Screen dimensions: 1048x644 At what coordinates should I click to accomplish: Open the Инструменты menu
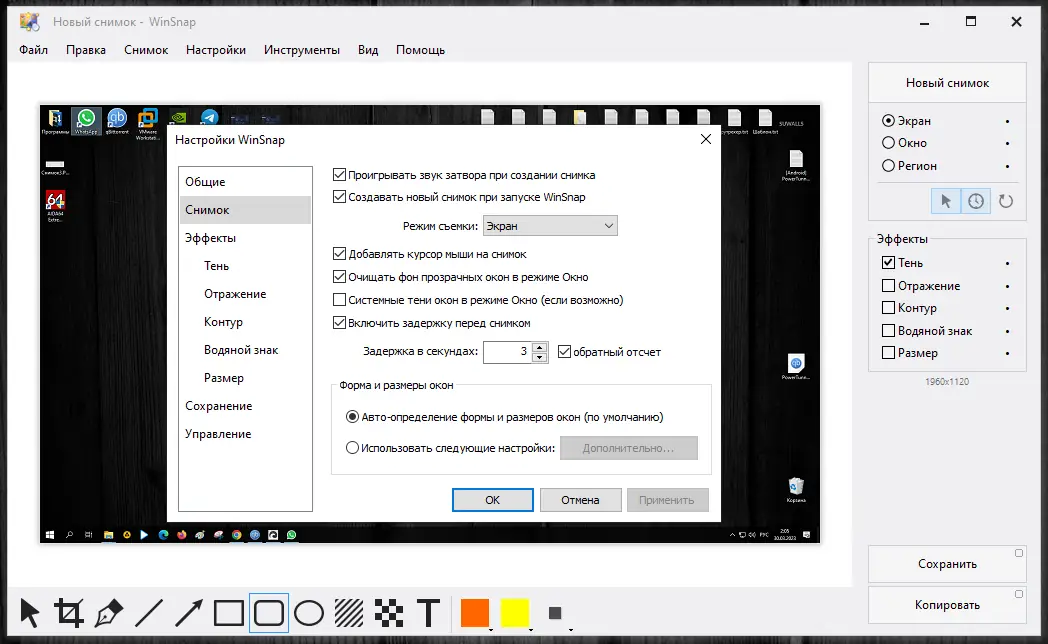[x=302, y=49]
